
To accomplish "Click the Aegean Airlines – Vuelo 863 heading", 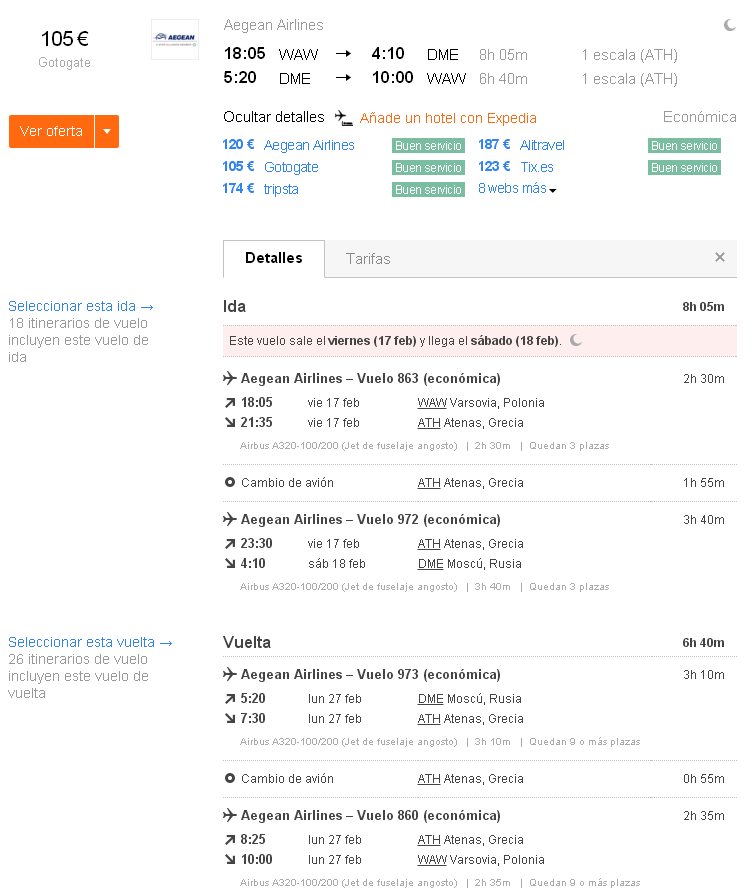I will tap(371, 378).
